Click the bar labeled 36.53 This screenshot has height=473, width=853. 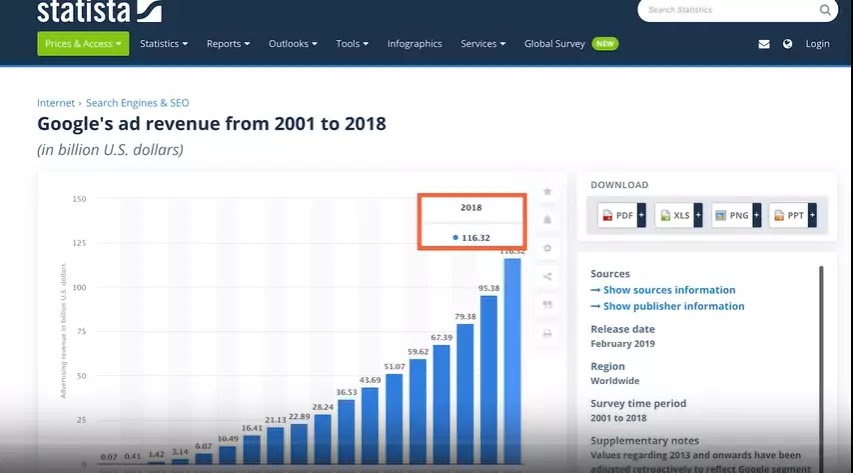(346, 432)
